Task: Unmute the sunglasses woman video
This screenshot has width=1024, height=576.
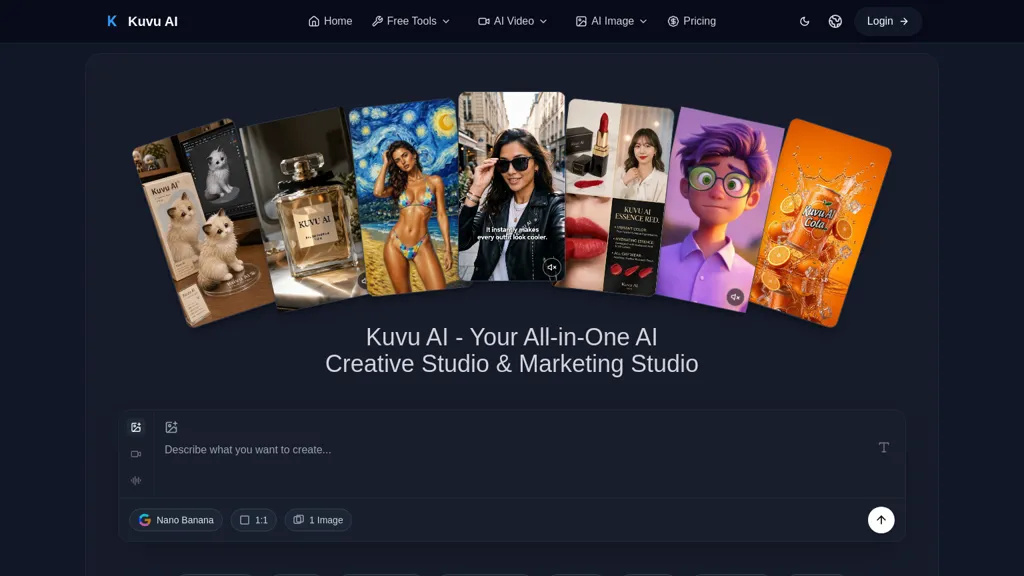Action: [552, 267]
